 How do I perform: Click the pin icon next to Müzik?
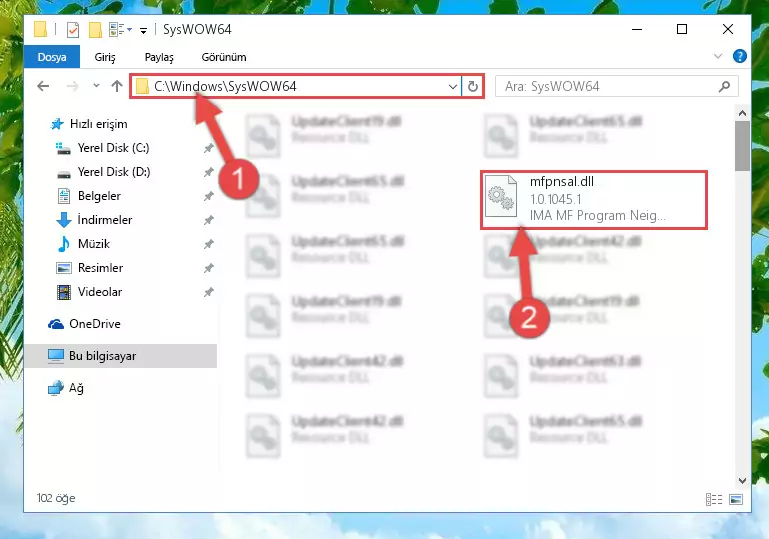208,244
